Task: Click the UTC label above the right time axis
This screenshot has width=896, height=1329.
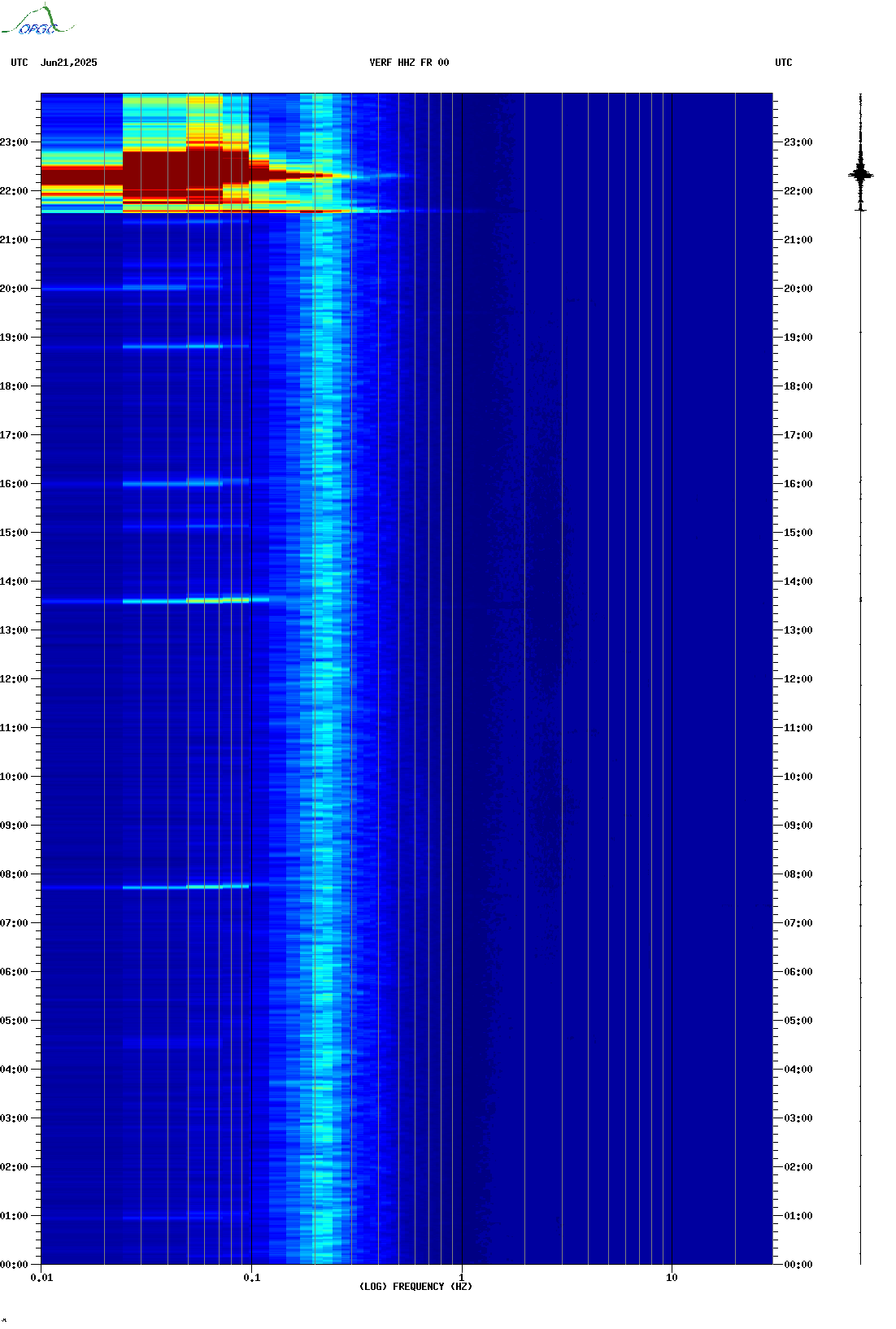Action: click(x=784, y=63)
